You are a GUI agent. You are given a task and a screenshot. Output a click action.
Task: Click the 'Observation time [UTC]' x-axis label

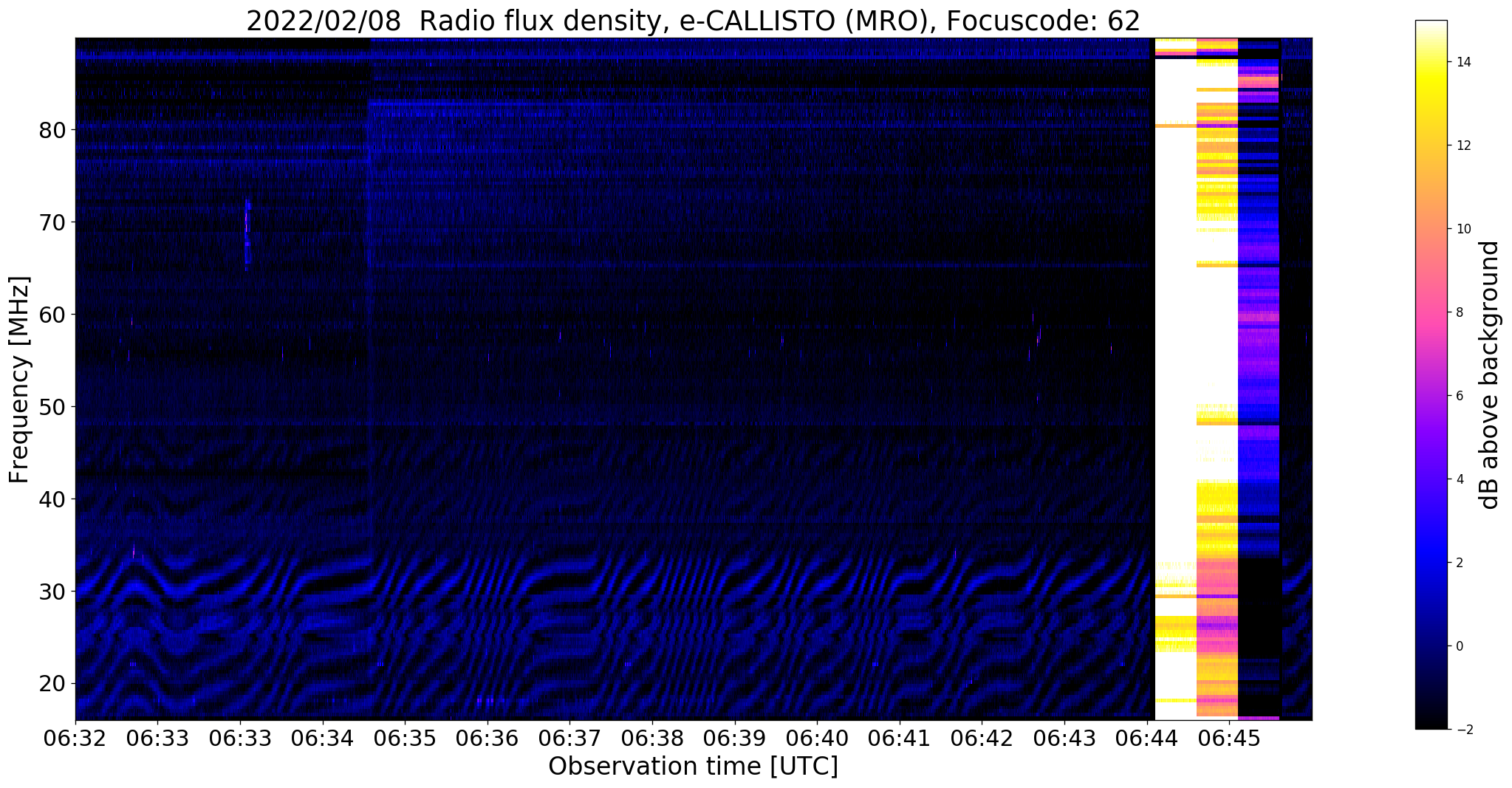click(693, 767)
